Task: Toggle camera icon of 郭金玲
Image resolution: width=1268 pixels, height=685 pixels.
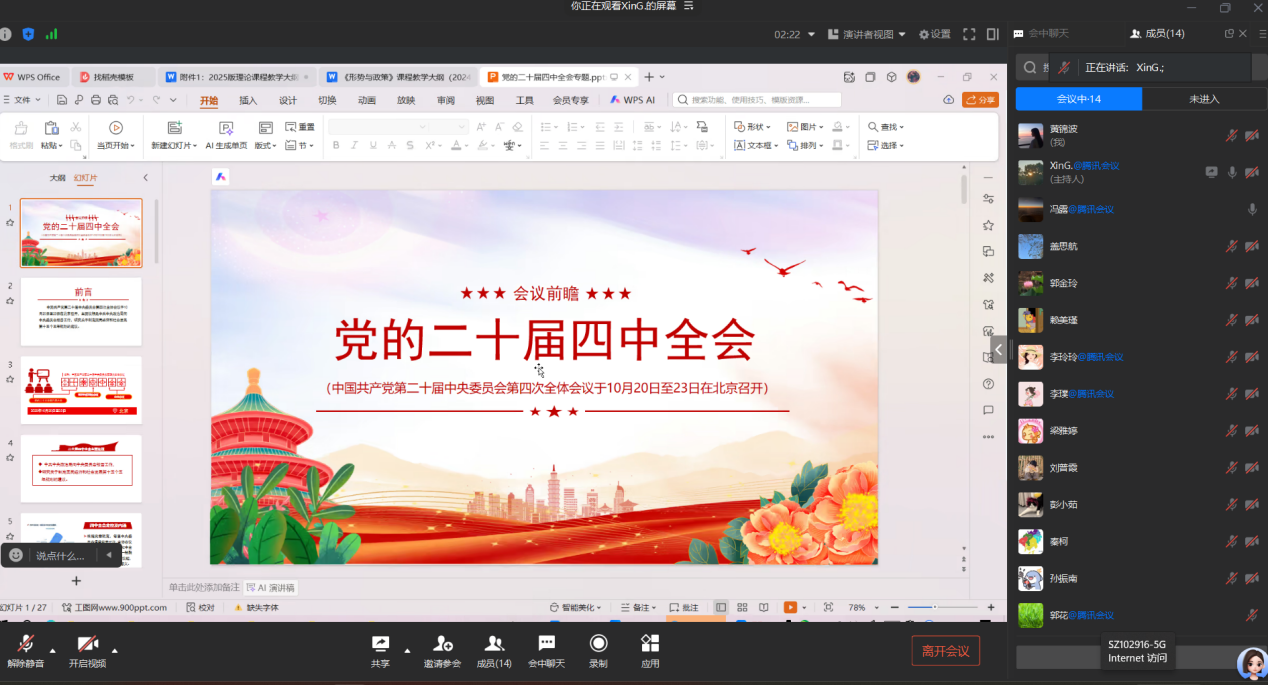Action: 1252,283
